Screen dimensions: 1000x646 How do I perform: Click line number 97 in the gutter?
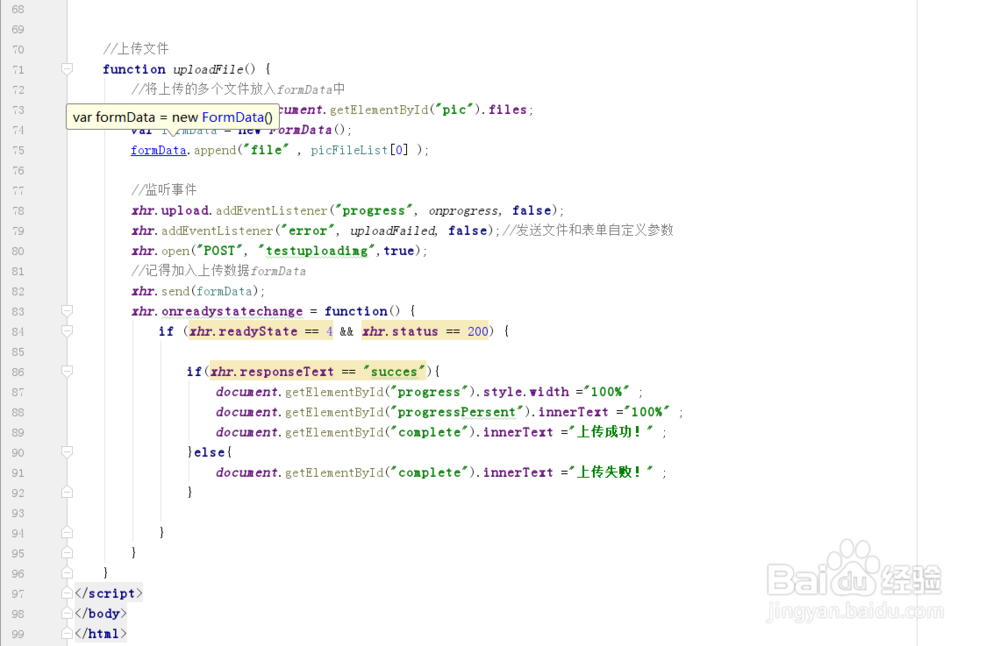pyautogui.click(x=18, y=594)
